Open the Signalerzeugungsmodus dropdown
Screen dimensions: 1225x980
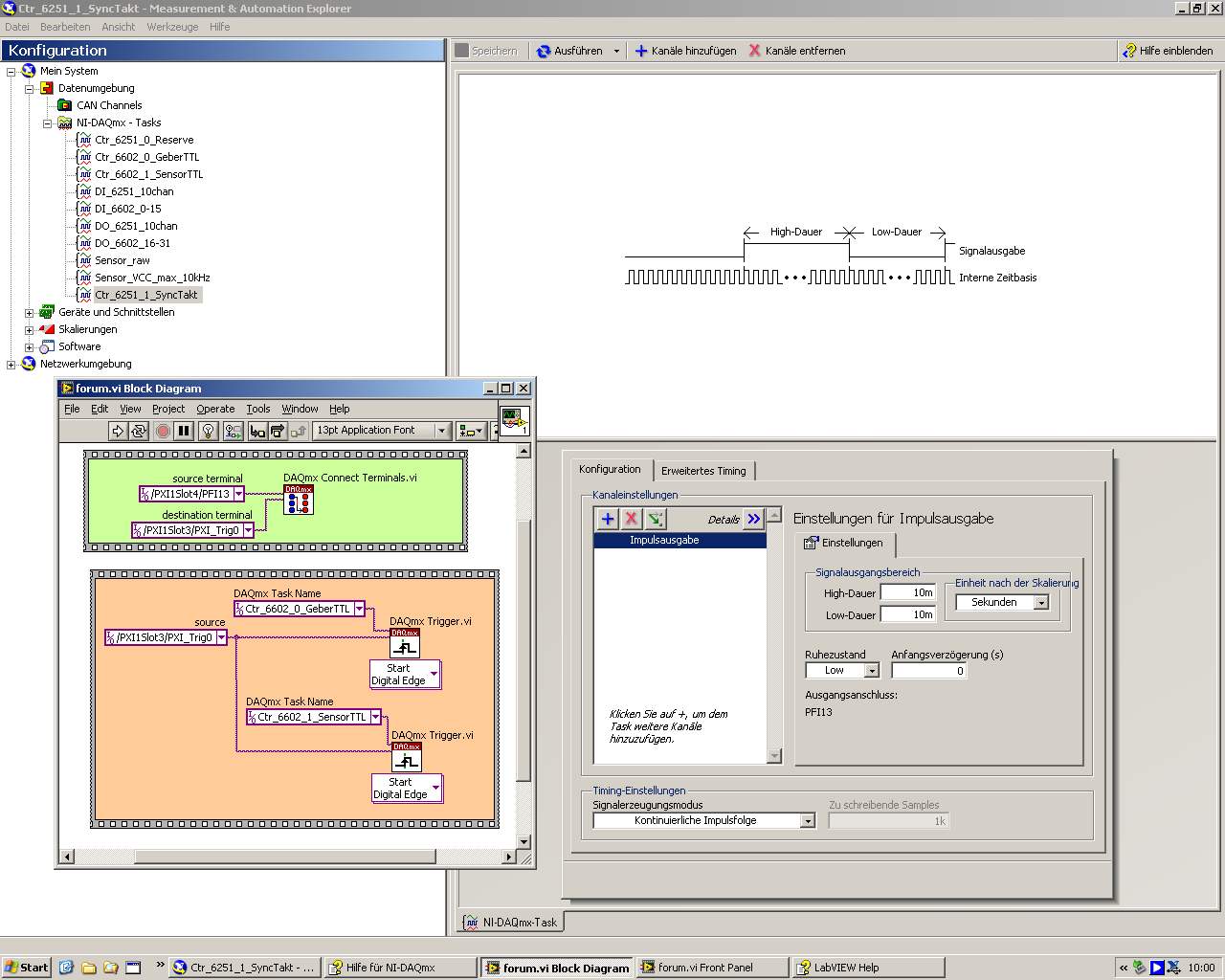(x=808, y=821)
